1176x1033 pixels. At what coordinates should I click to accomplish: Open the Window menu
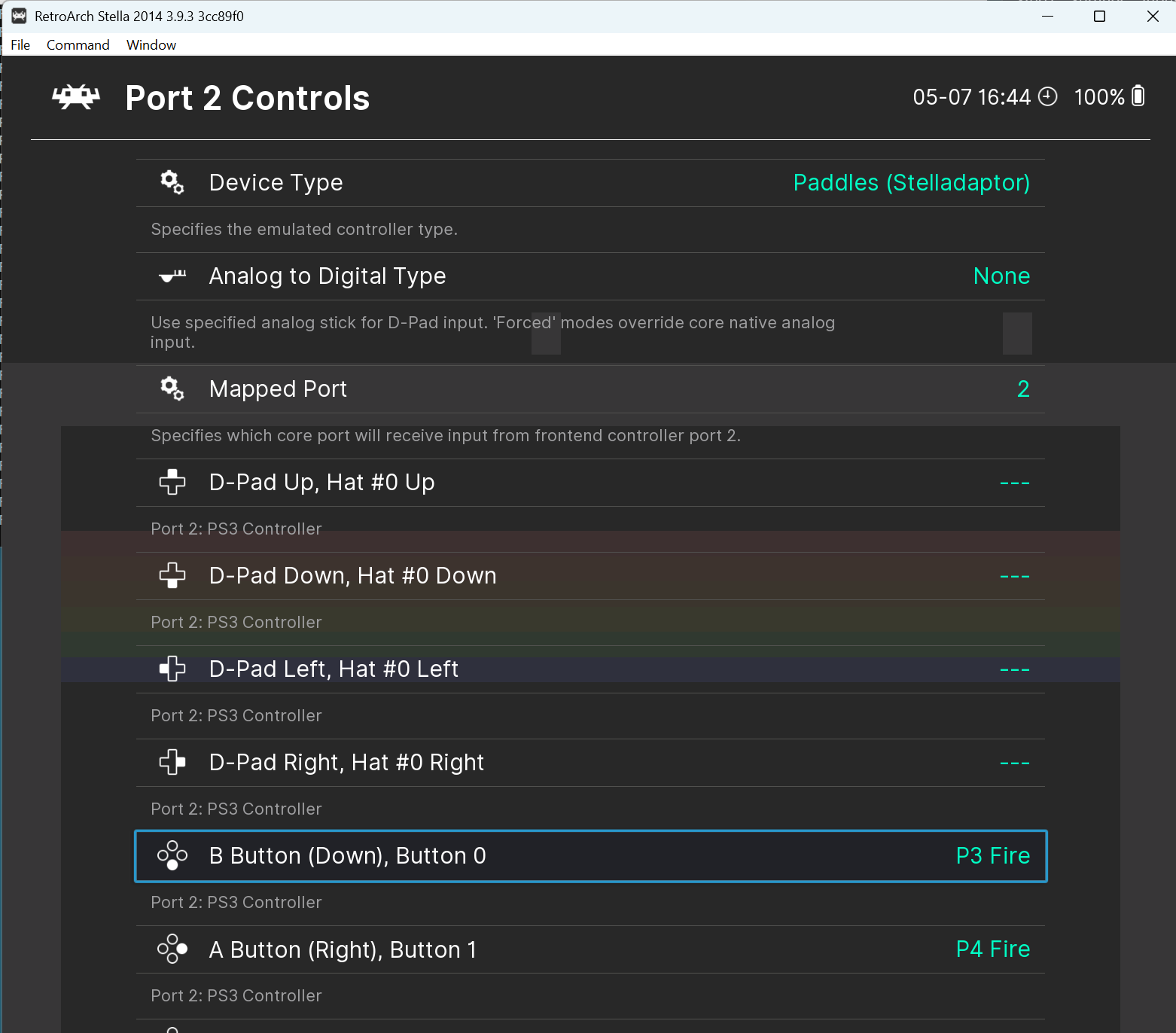151,44
